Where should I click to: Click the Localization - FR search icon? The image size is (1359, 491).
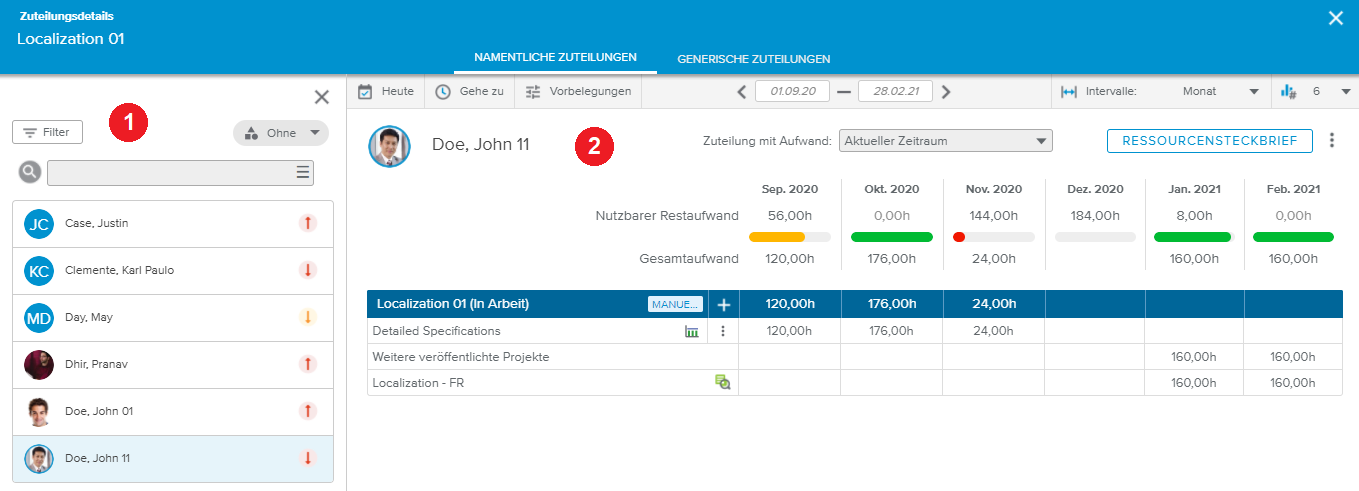click(x=722, y=382)
